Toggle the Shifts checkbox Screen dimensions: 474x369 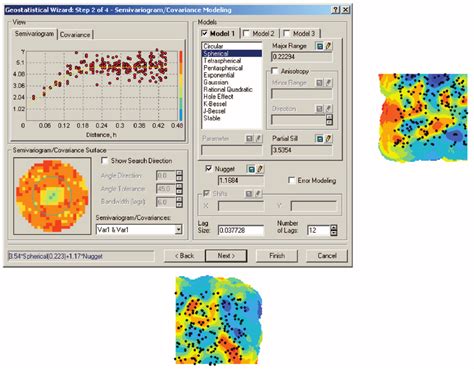206,193
